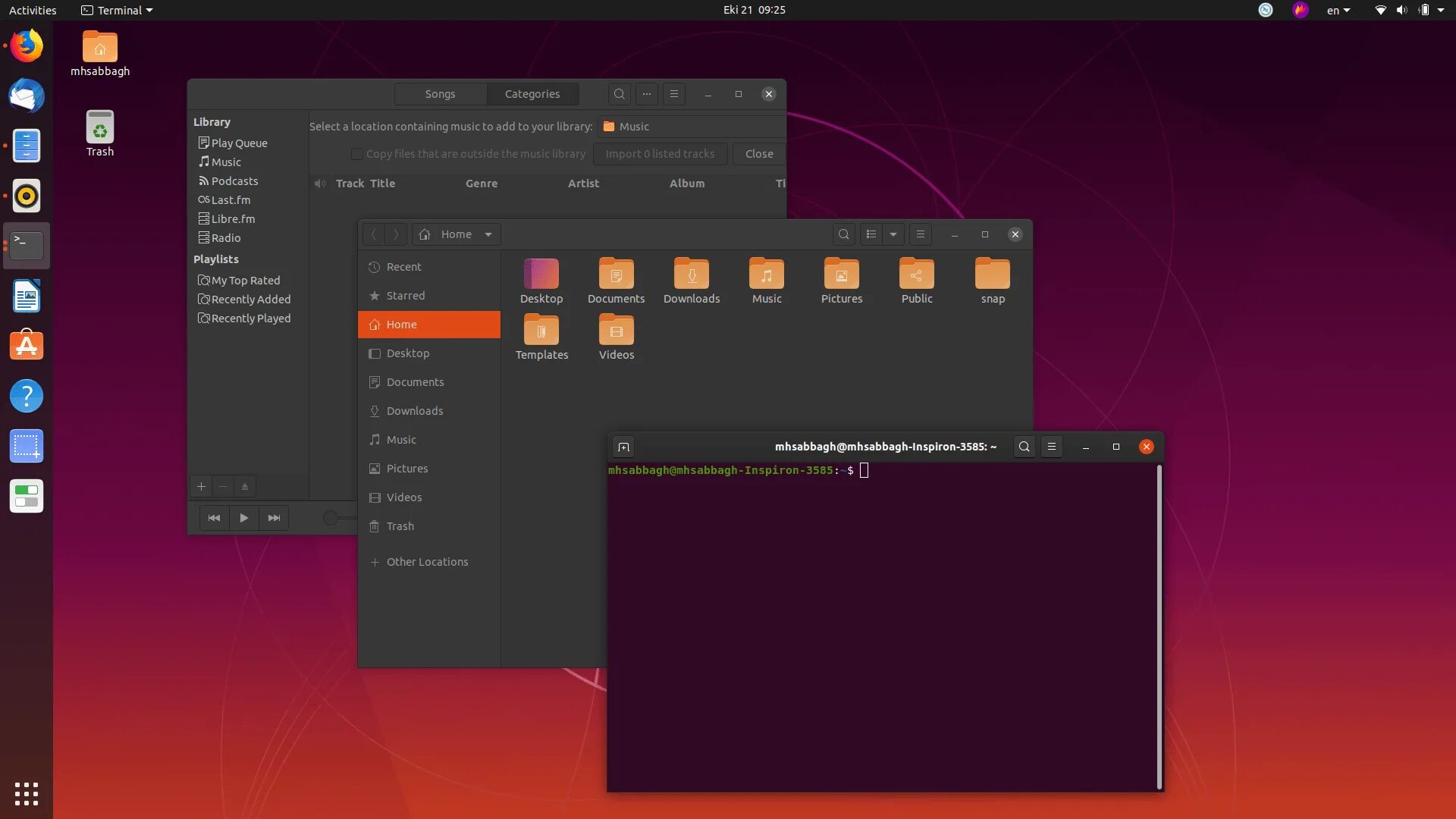Toggle the Files list view button
Viewport: 1456px width, 819px height.
tap(871, 234)
